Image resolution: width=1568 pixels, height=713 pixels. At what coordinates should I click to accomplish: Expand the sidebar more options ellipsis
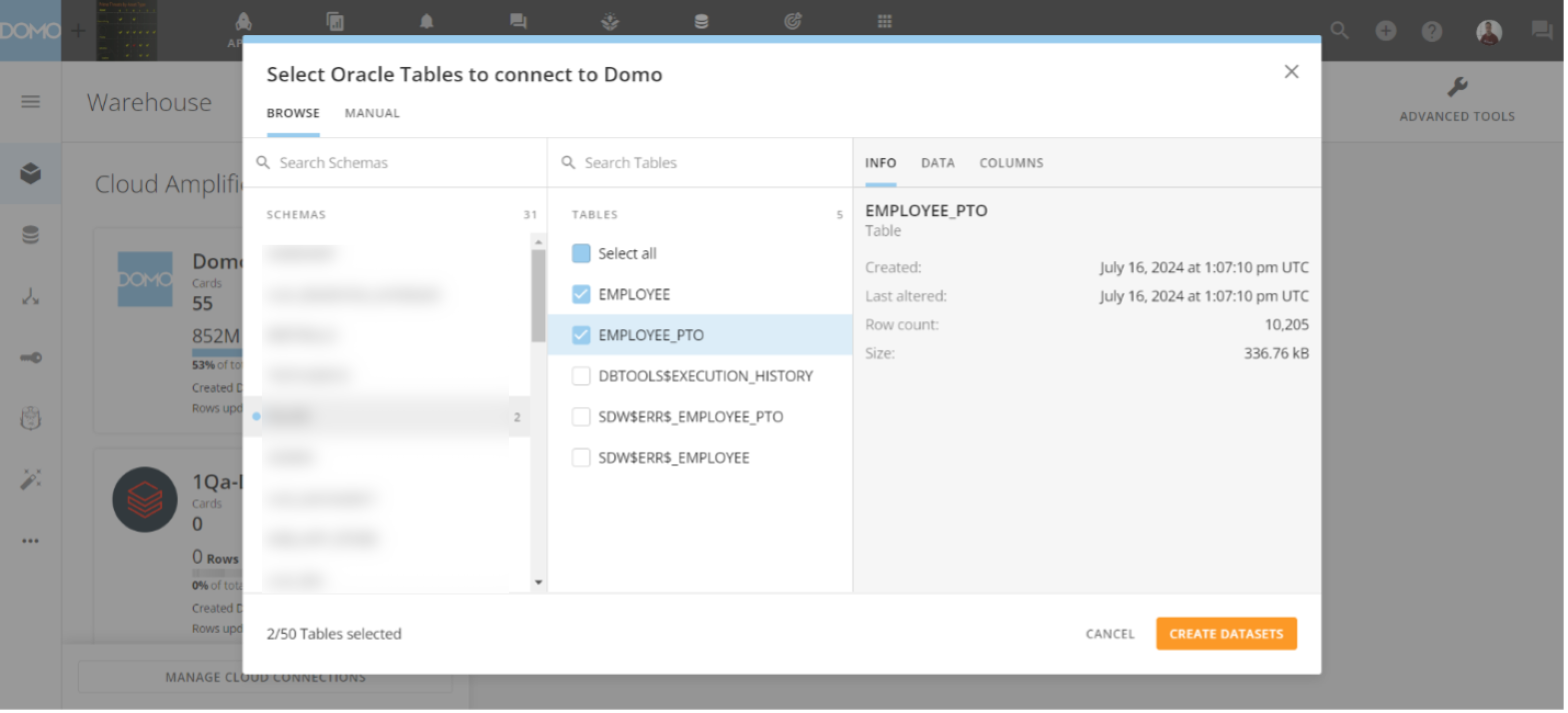(x=30, y=541)
